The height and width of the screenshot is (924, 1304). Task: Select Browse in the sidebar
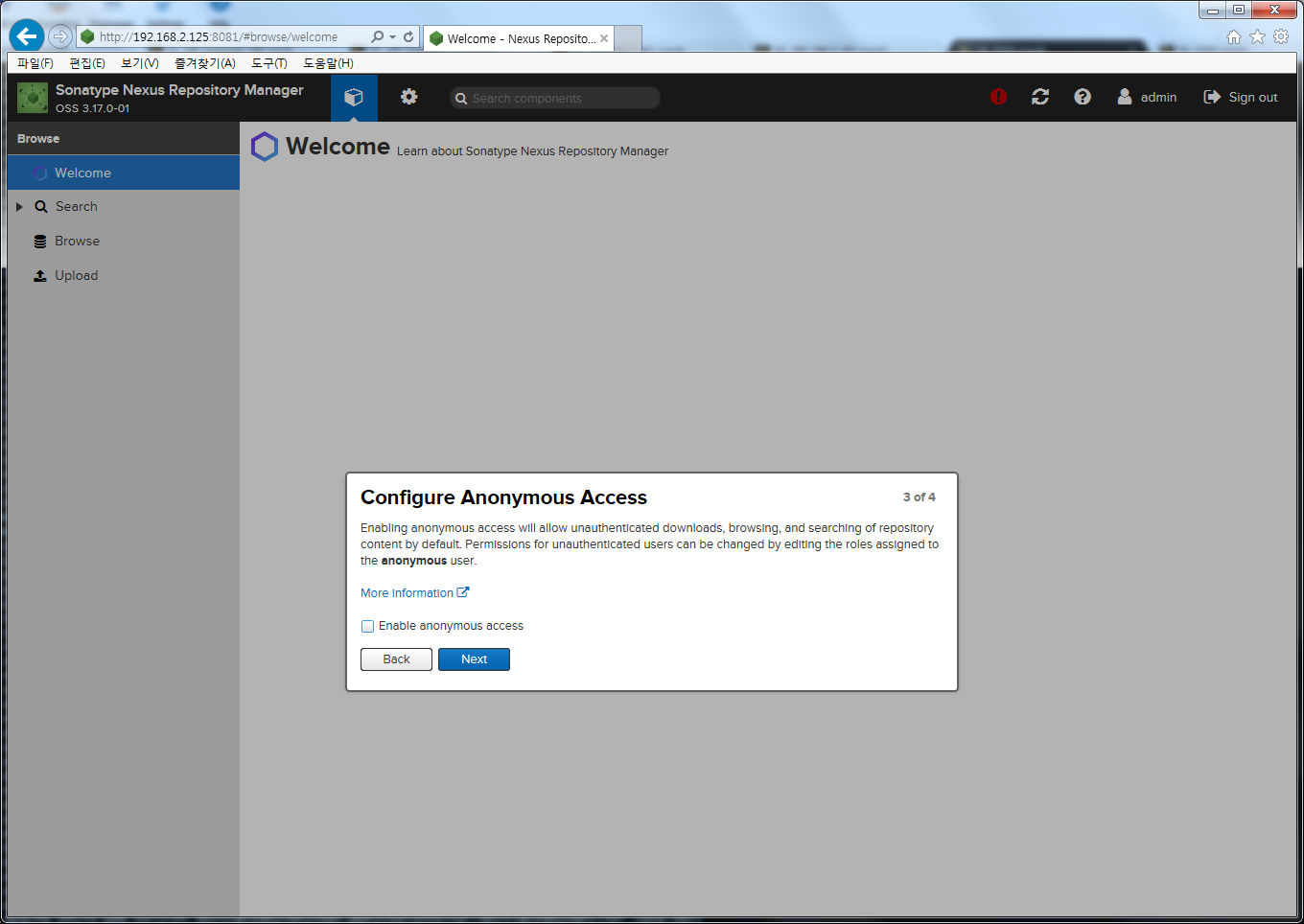tap(123, 242)
